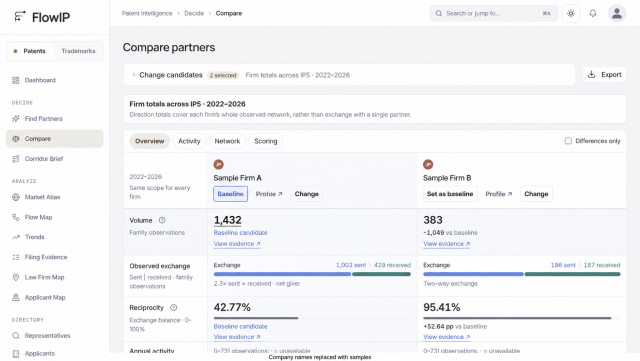Open notifications bell icon

(x=593, y=13)
